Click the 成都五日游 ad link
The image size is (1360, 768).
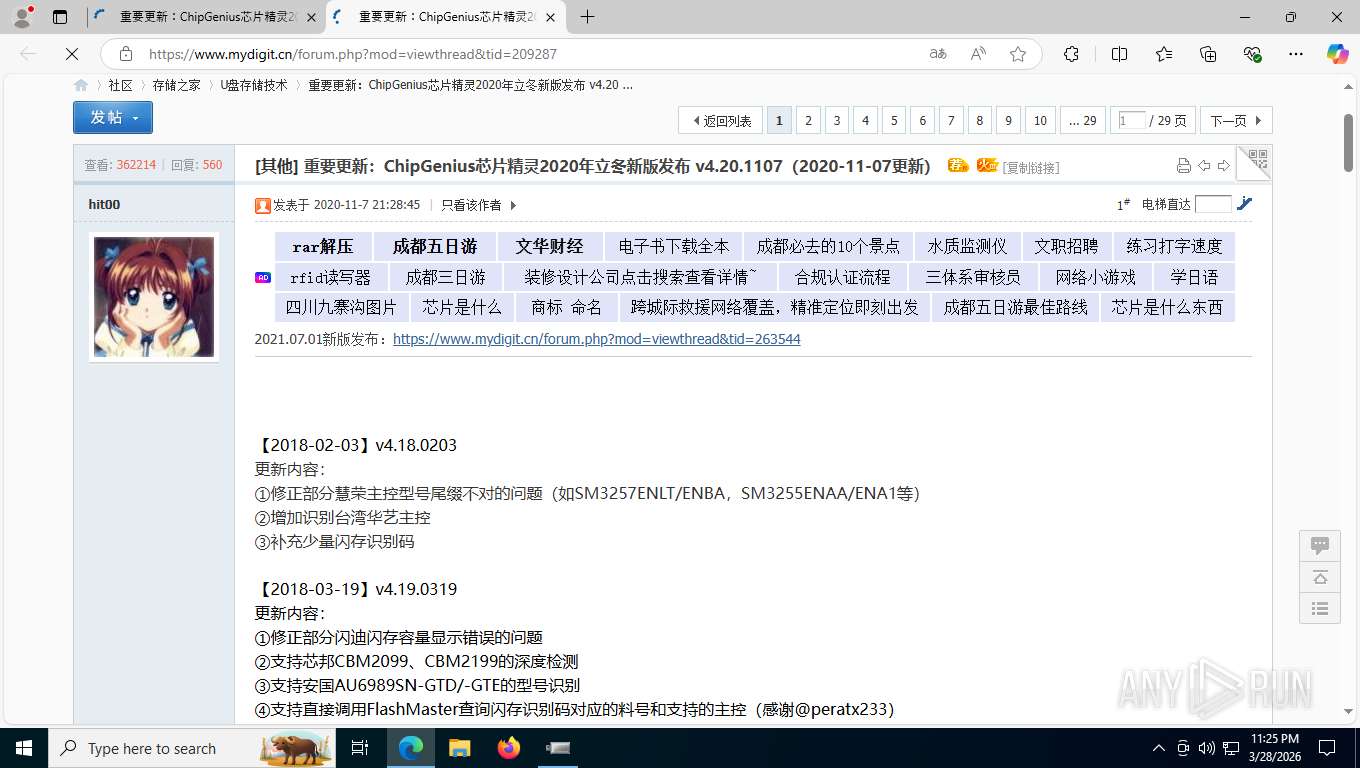(435, 246)
